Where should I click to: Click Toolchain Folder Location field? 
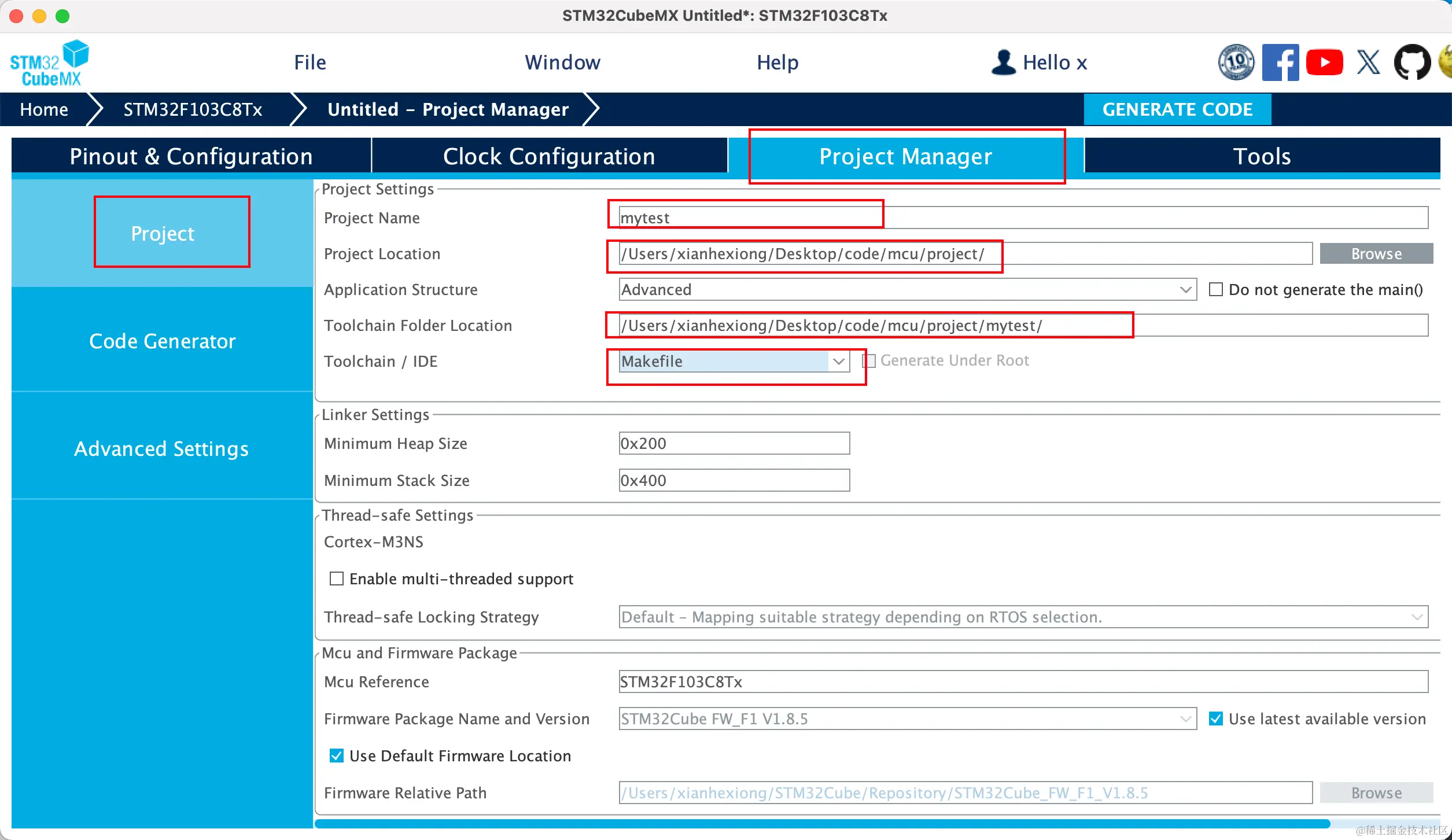point(1023,326)
